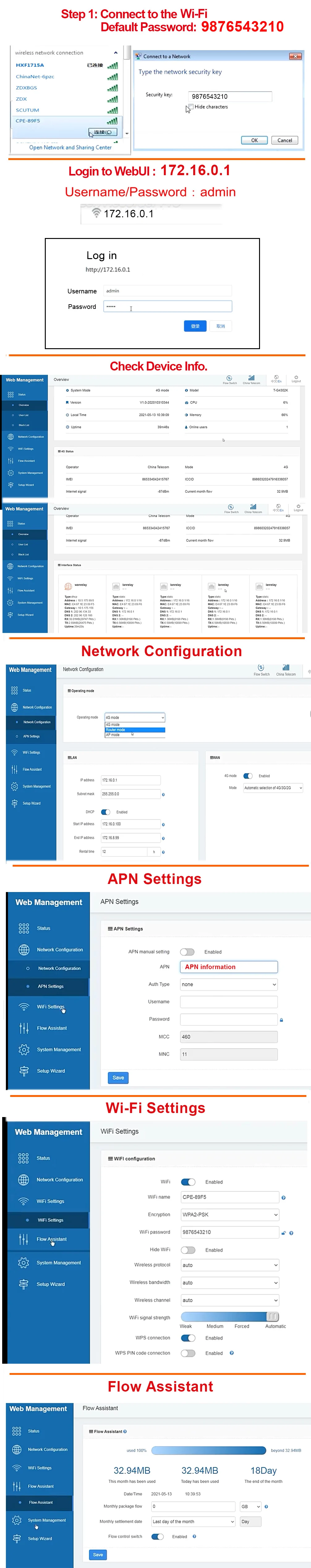
Task: Open the Wireless protocol dropdown
Action: click(230, 1265)
